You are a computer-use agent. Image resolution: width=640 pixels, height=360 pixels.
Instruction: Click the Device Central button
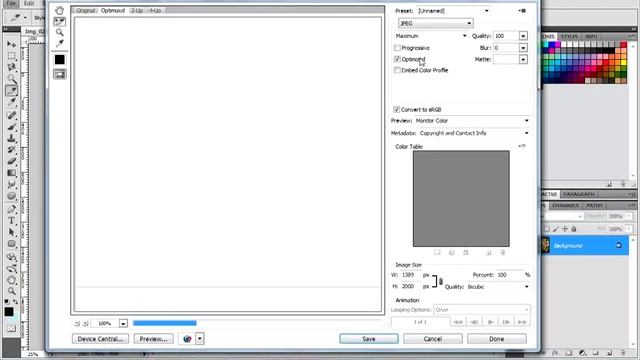click(100, 339)
